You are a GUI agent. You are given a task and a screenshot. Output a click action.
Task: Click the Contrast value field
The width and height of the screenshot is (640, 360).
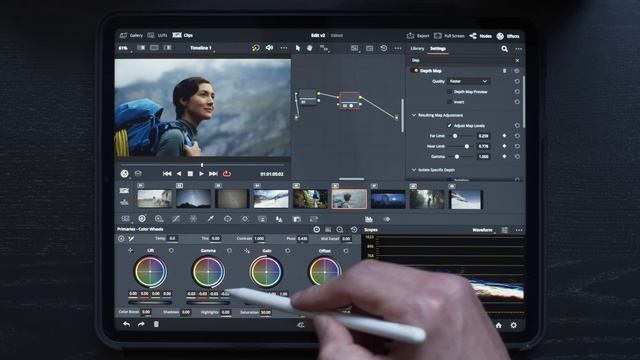[x=259, y=238]
